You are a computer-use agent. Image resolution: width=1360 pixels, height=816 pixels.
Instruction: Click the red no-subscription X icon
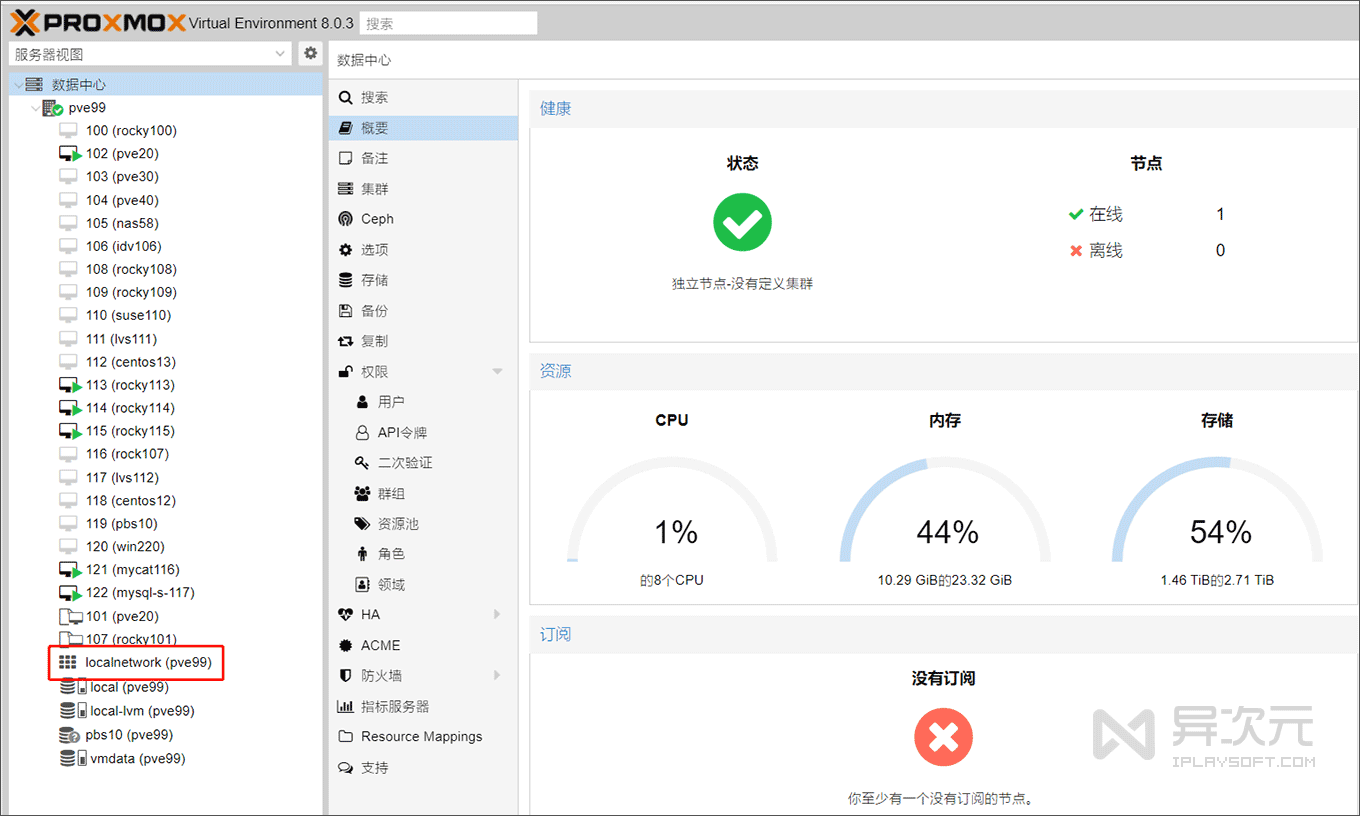943,738
